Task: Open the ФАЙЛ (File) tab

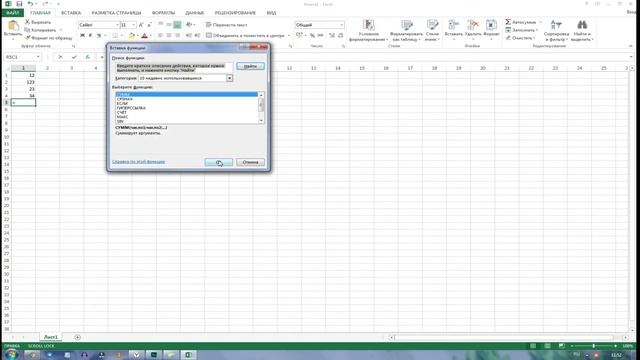Action: (x=13, y=13)
